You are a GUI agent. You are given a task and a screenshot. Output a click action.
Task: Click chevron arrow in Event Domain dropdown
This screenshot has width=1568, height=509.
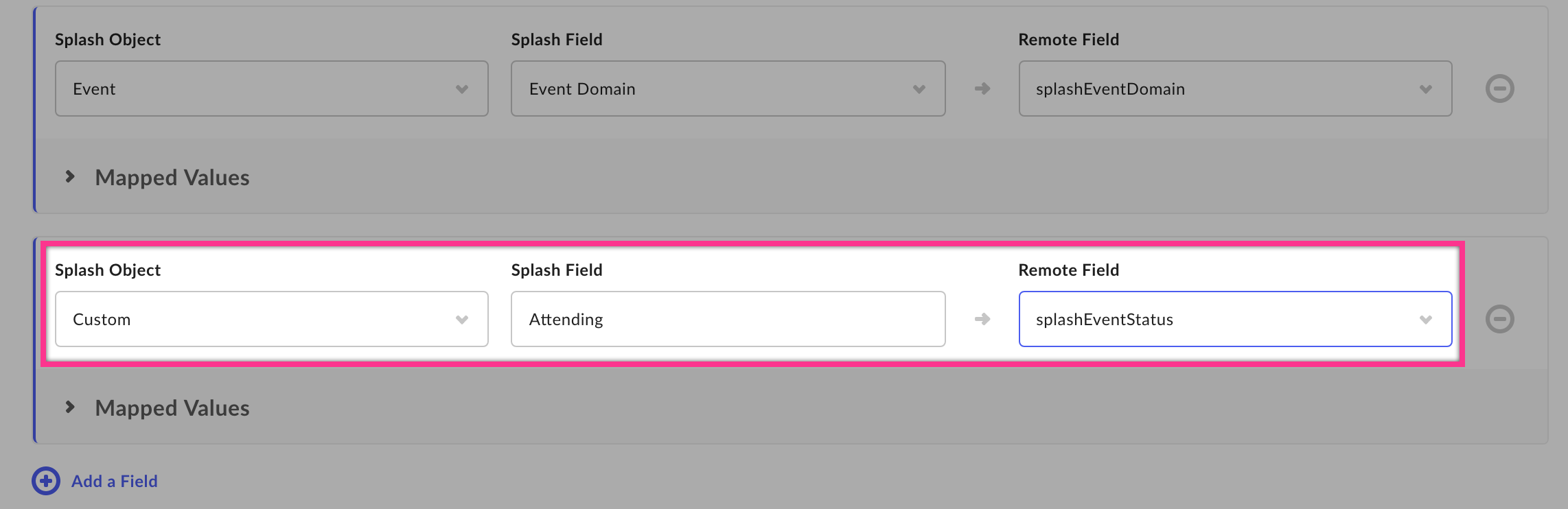tap(919, 89)
